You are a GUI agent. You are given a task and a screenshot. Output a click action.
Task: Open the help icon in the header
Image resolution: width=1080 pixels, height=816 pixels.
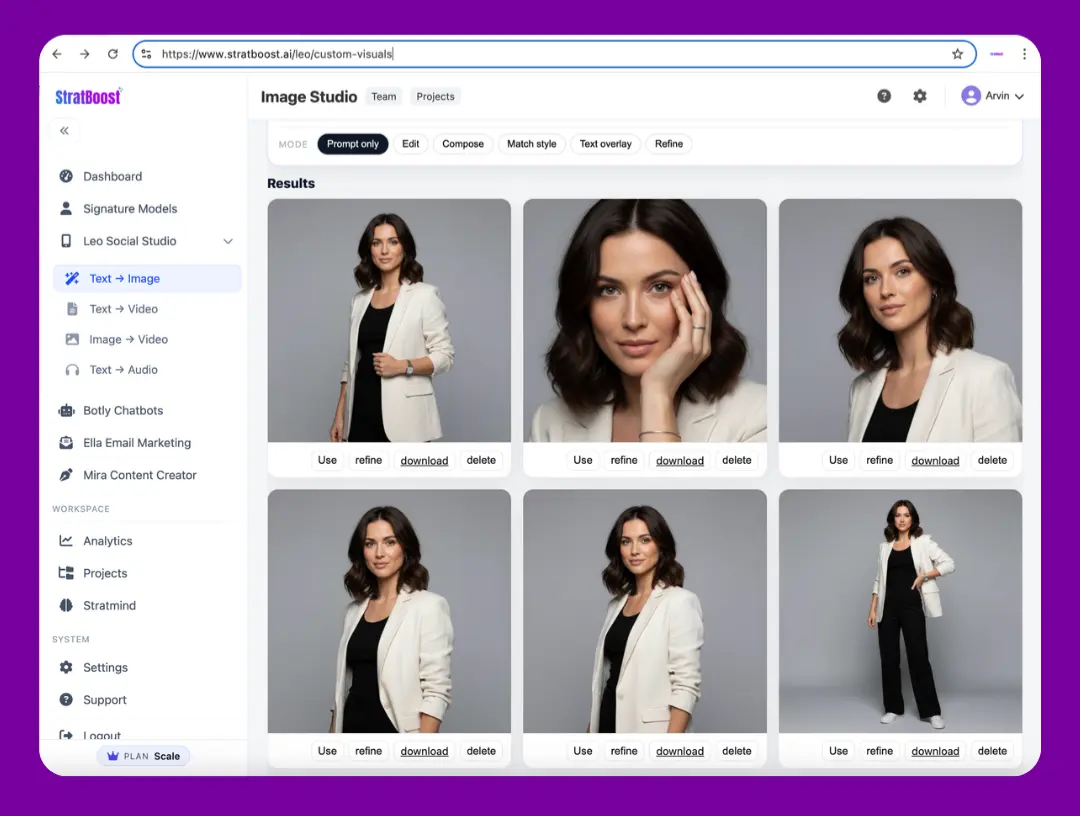884,95
